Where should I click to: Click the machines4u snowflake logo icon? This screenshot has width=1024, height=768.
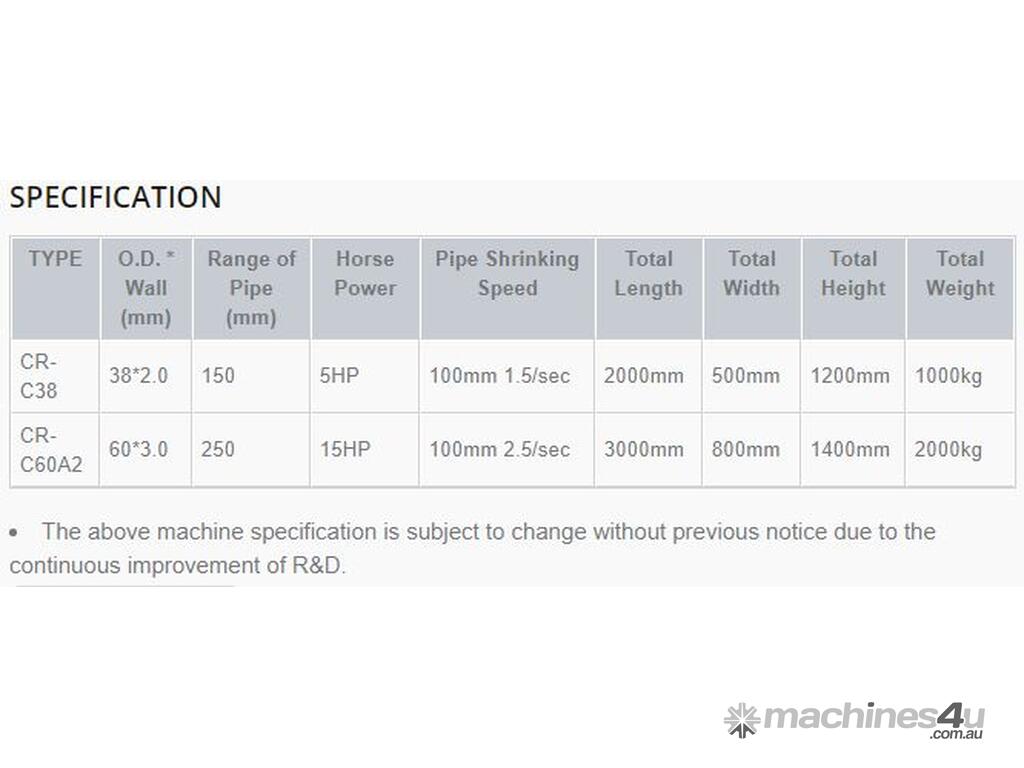coord(741,720)
